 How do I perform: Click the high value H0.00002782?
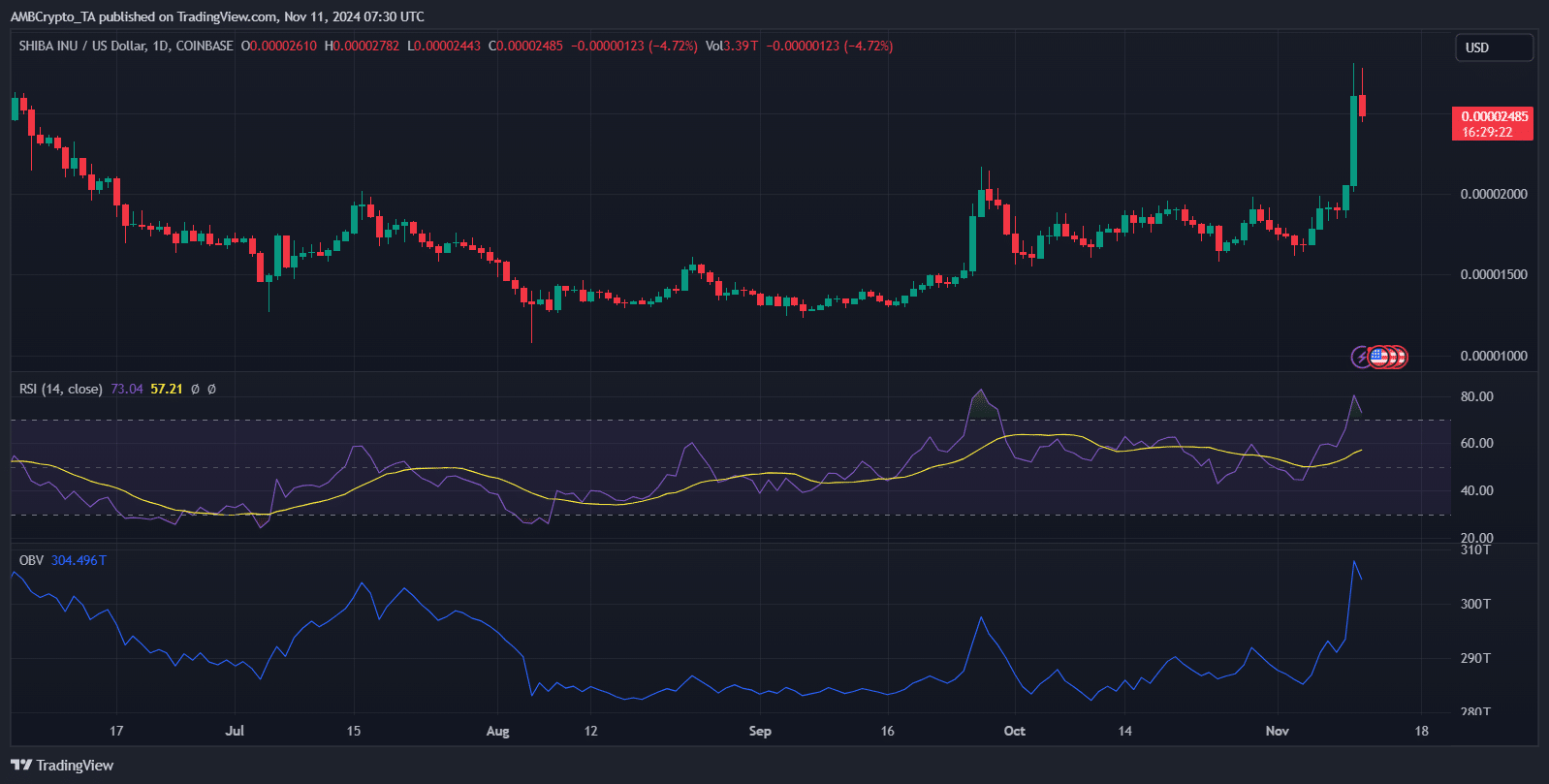(362, 46)
